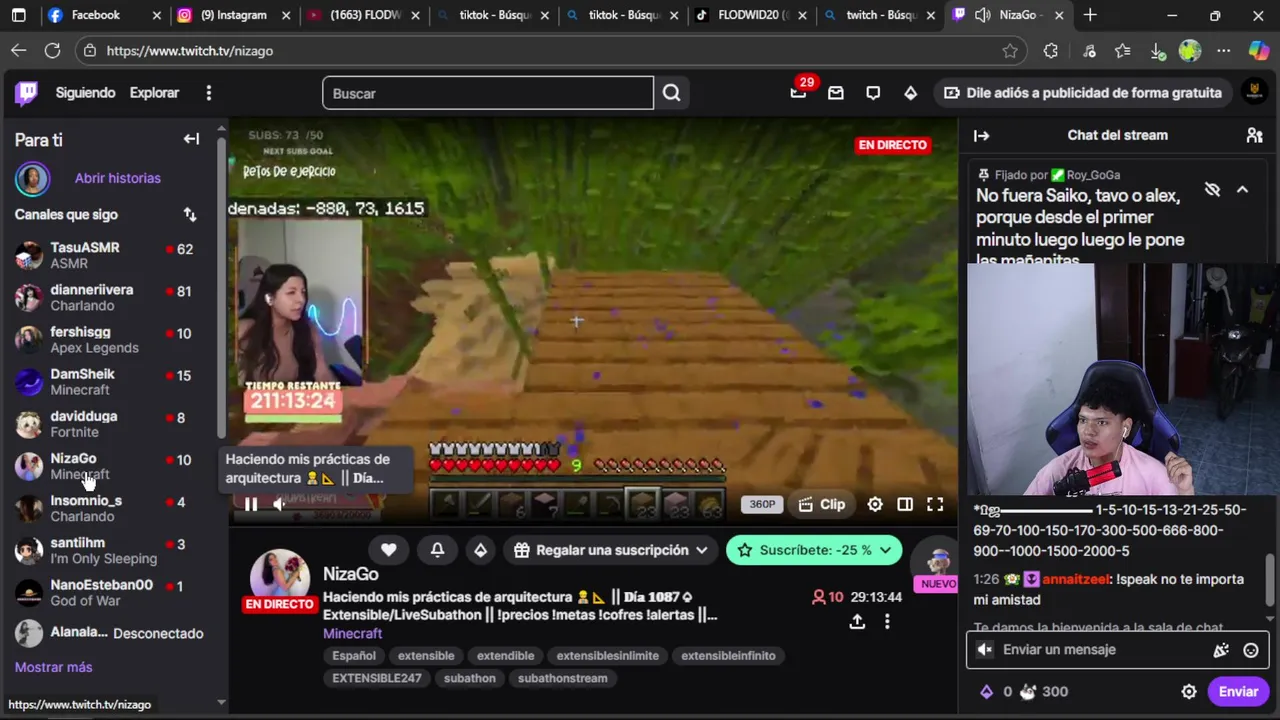
Task: Open the Insomnio_s channel
Action: pyautogui.click(x=108, y=508)
